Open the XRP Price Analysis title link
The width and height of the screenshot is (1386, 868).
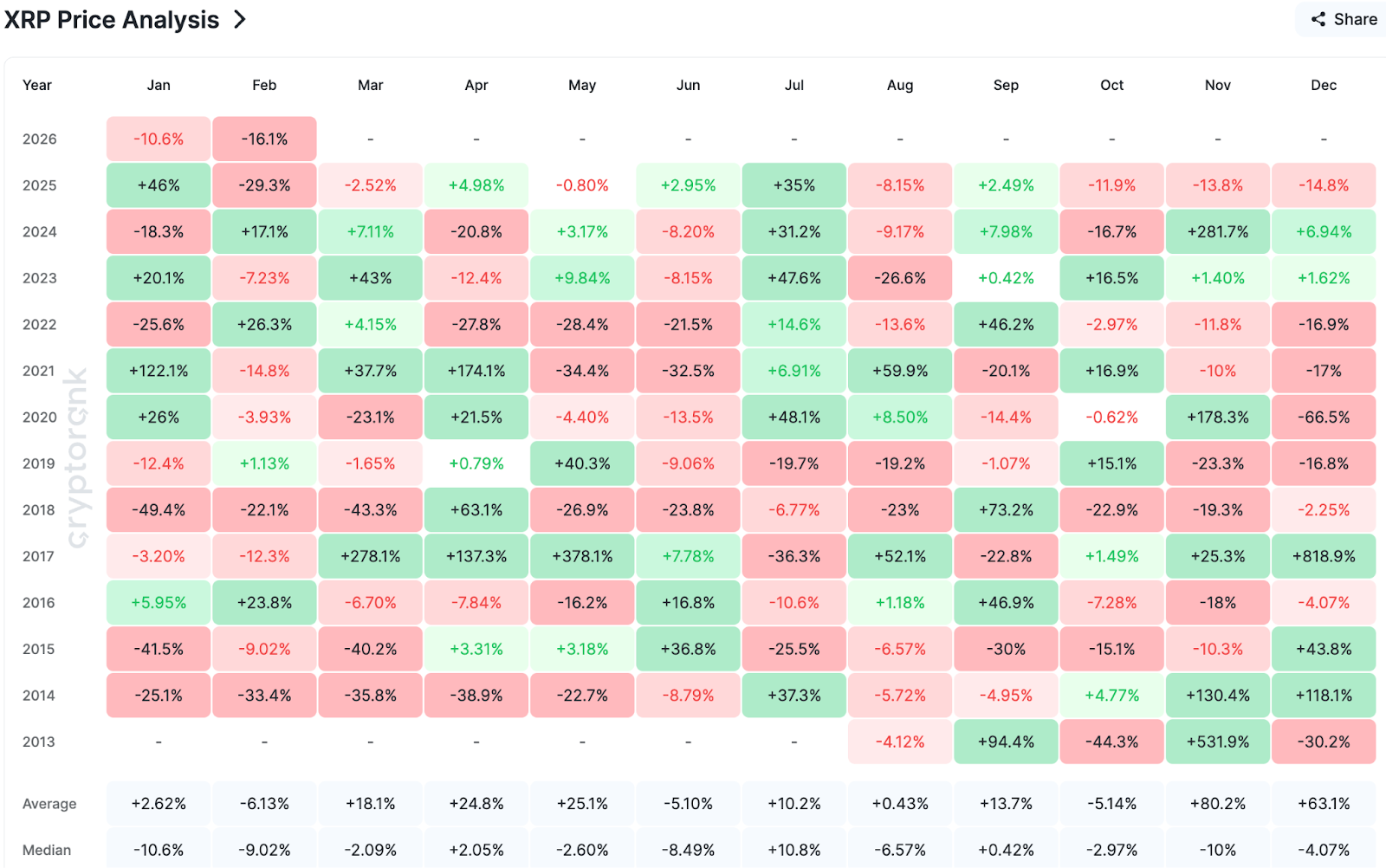(x=112, y=19)
